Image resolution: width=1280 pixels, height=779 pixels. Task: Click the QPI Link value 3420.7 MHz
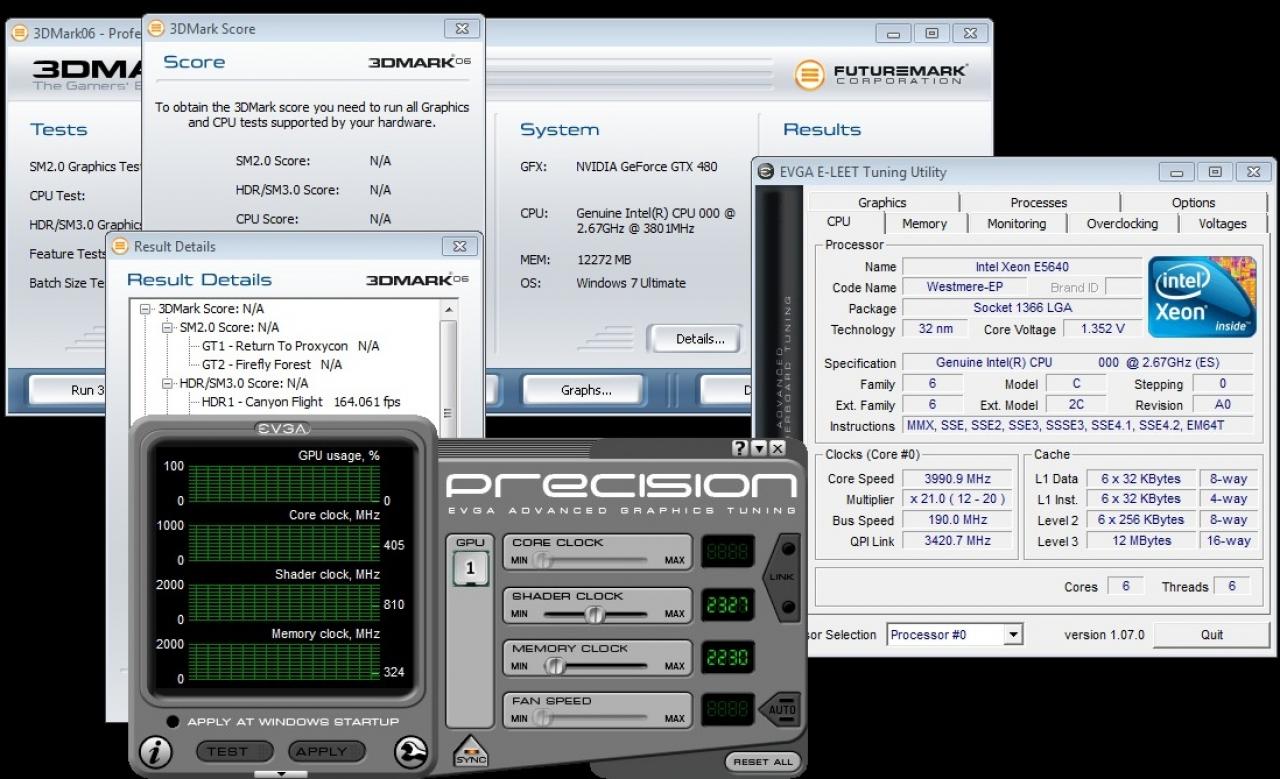tap(959, 540)
